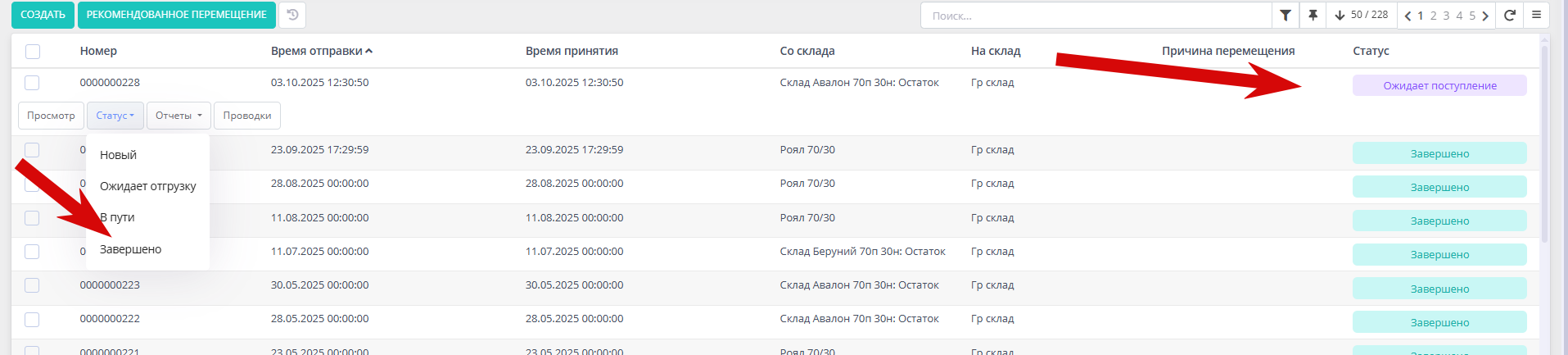
Task: Go to previous page arrow
Action: point(1408,16)
